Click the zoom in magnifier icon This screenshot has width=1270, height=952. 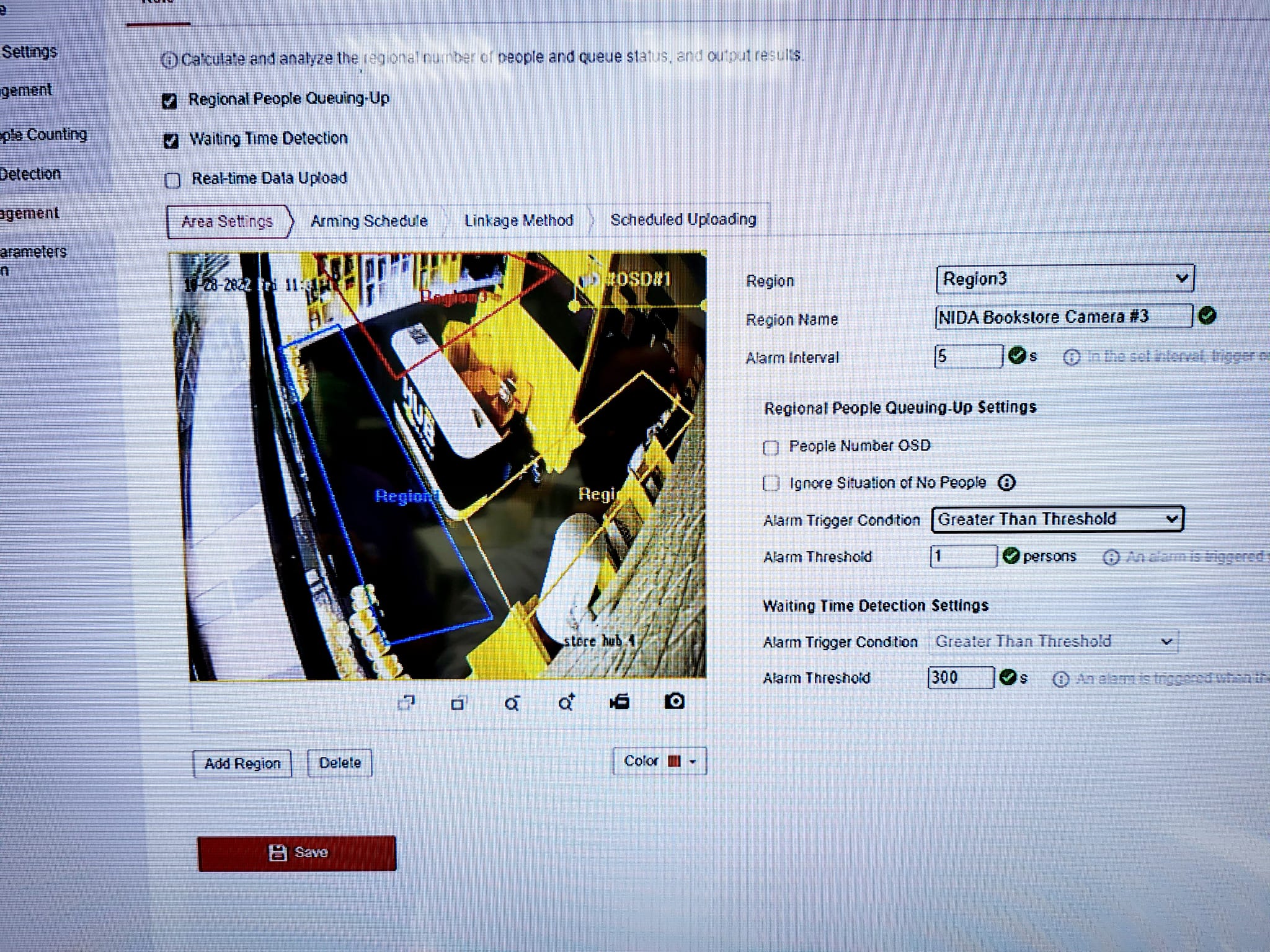click(566, 703)
